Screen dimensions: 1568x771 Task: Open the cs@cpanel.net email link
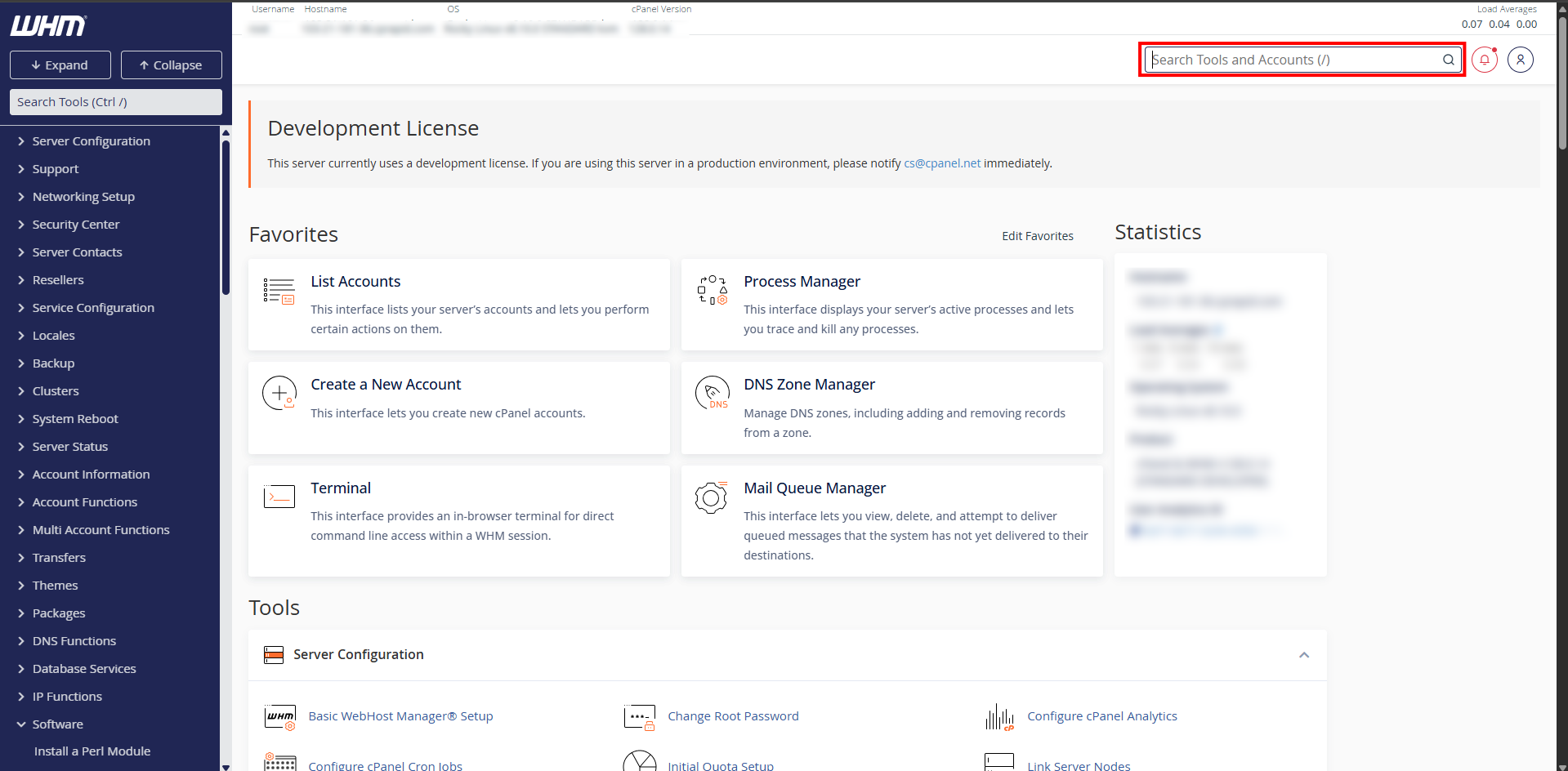tap(942, 163)
